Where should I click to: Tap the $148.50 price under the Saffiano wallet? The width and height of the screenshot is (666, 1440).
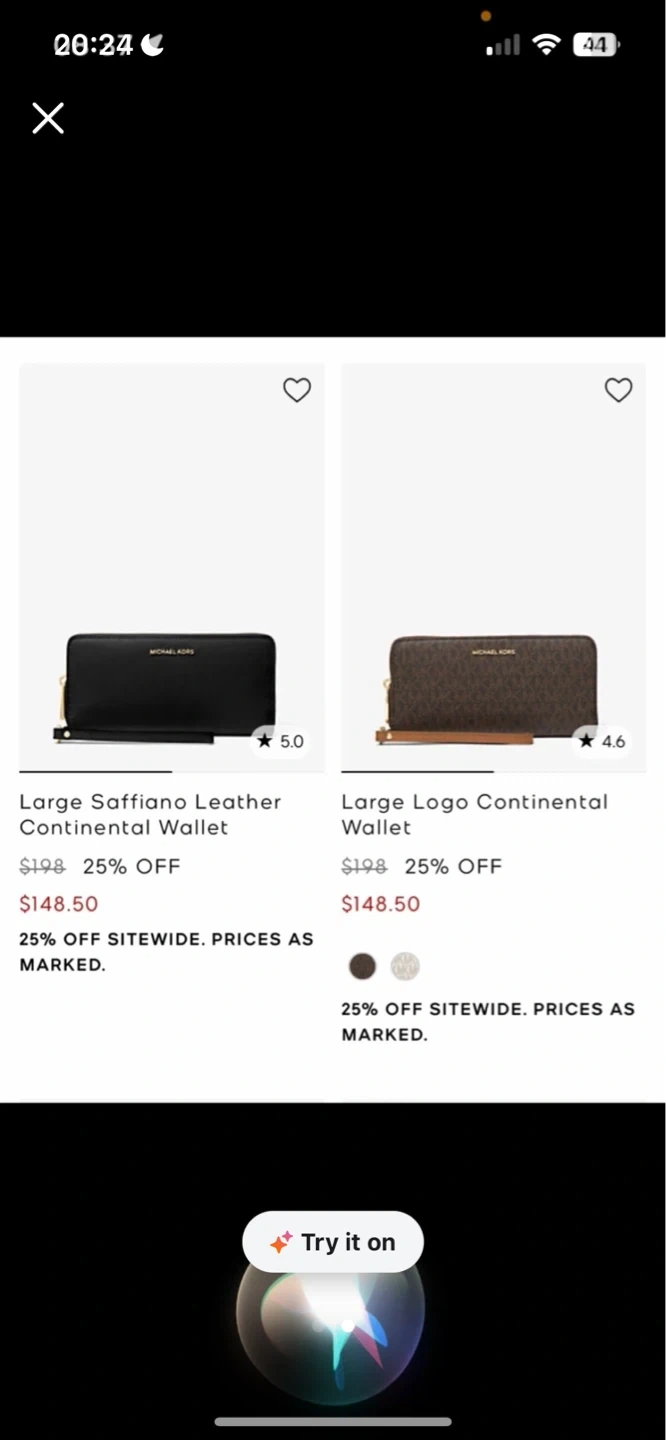(59, 904)
